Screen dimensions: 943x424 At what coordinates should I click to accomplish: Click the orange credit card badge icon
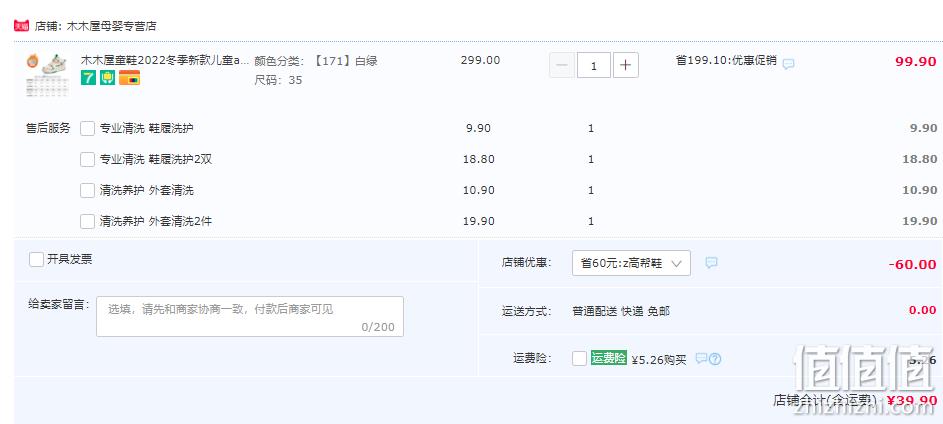tap(129, 78)
